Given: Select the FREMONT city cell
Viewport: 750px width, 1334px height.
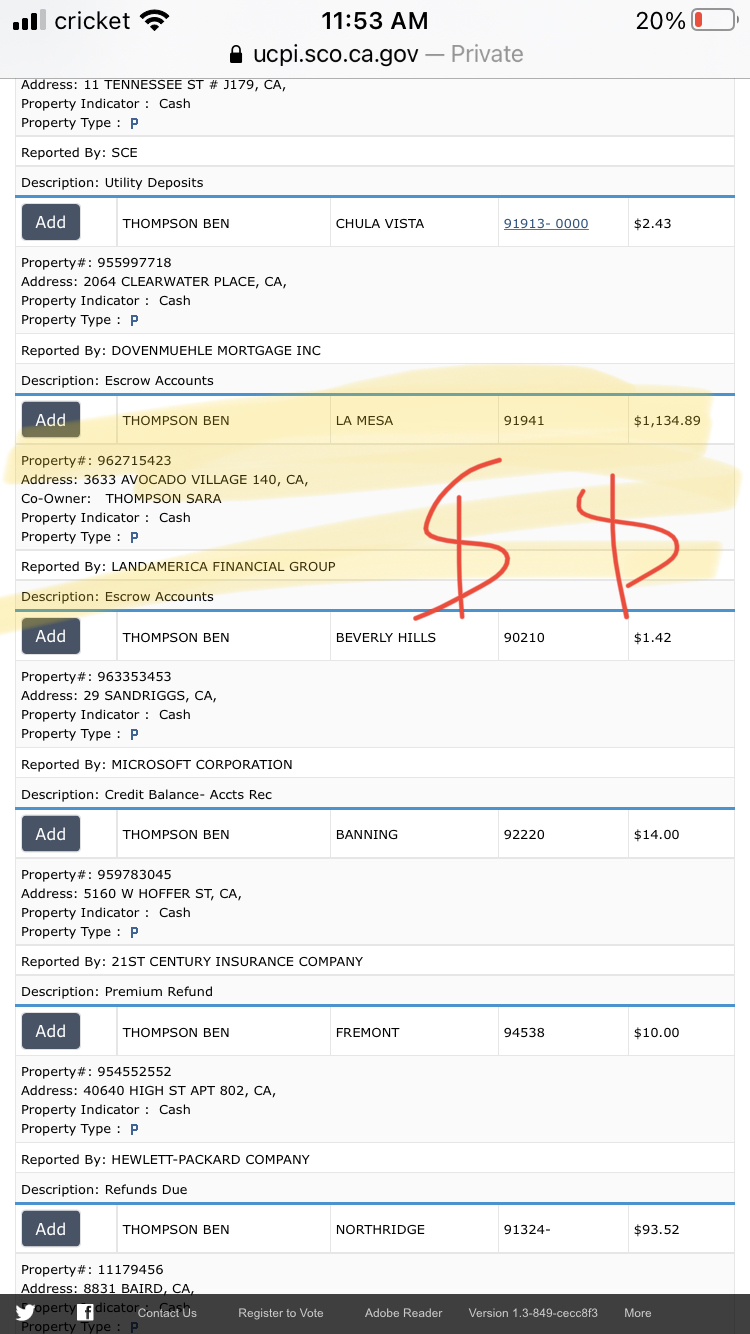Looking at the screenshot, I should 413,1032.
